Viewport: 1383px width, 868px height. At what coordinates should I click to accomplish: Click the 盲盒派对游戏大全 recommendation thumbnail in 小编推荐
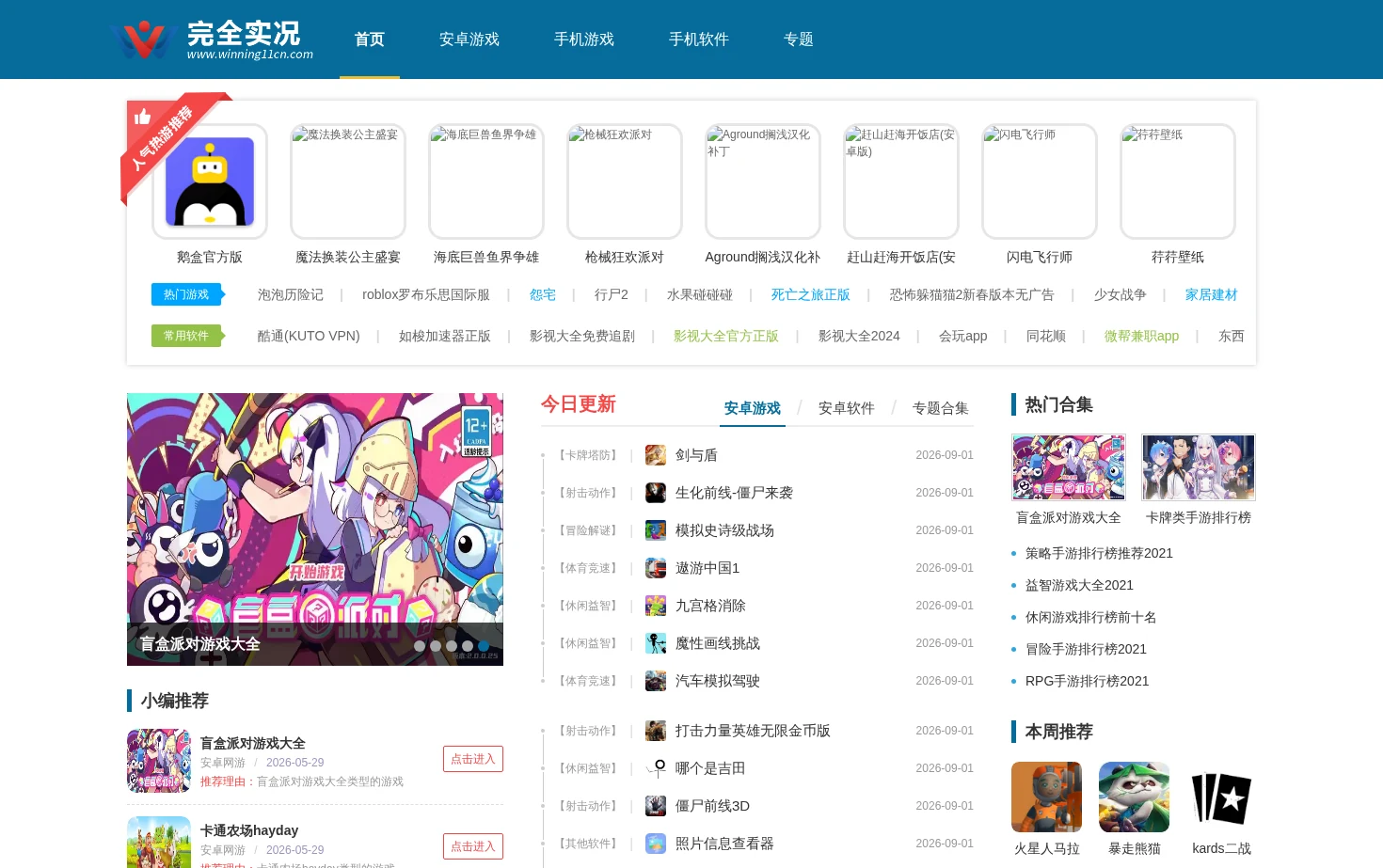[x=159, y=761]
